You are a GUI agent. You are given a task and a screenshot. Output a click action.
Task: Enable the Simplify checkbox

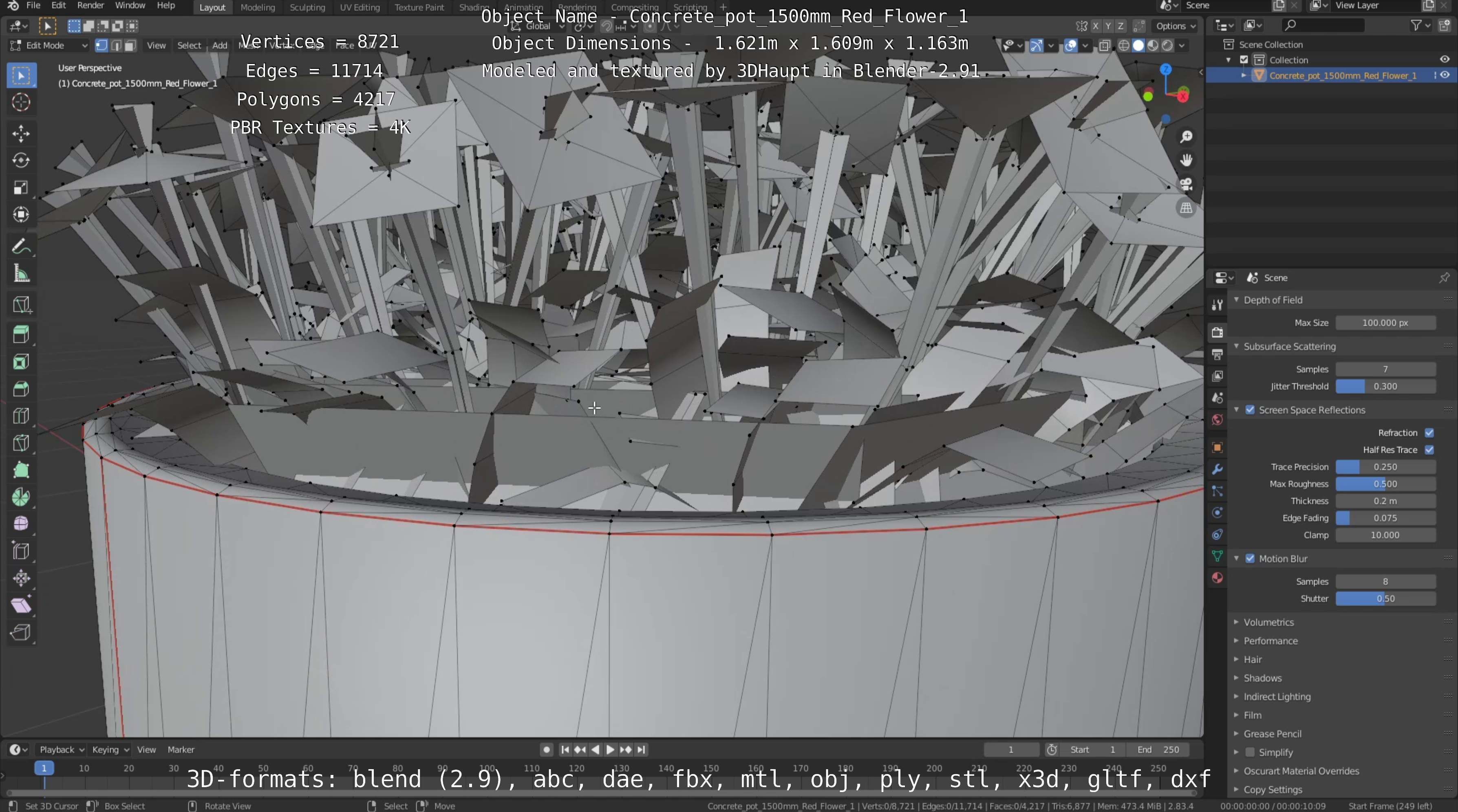(x=1250, y=753)
